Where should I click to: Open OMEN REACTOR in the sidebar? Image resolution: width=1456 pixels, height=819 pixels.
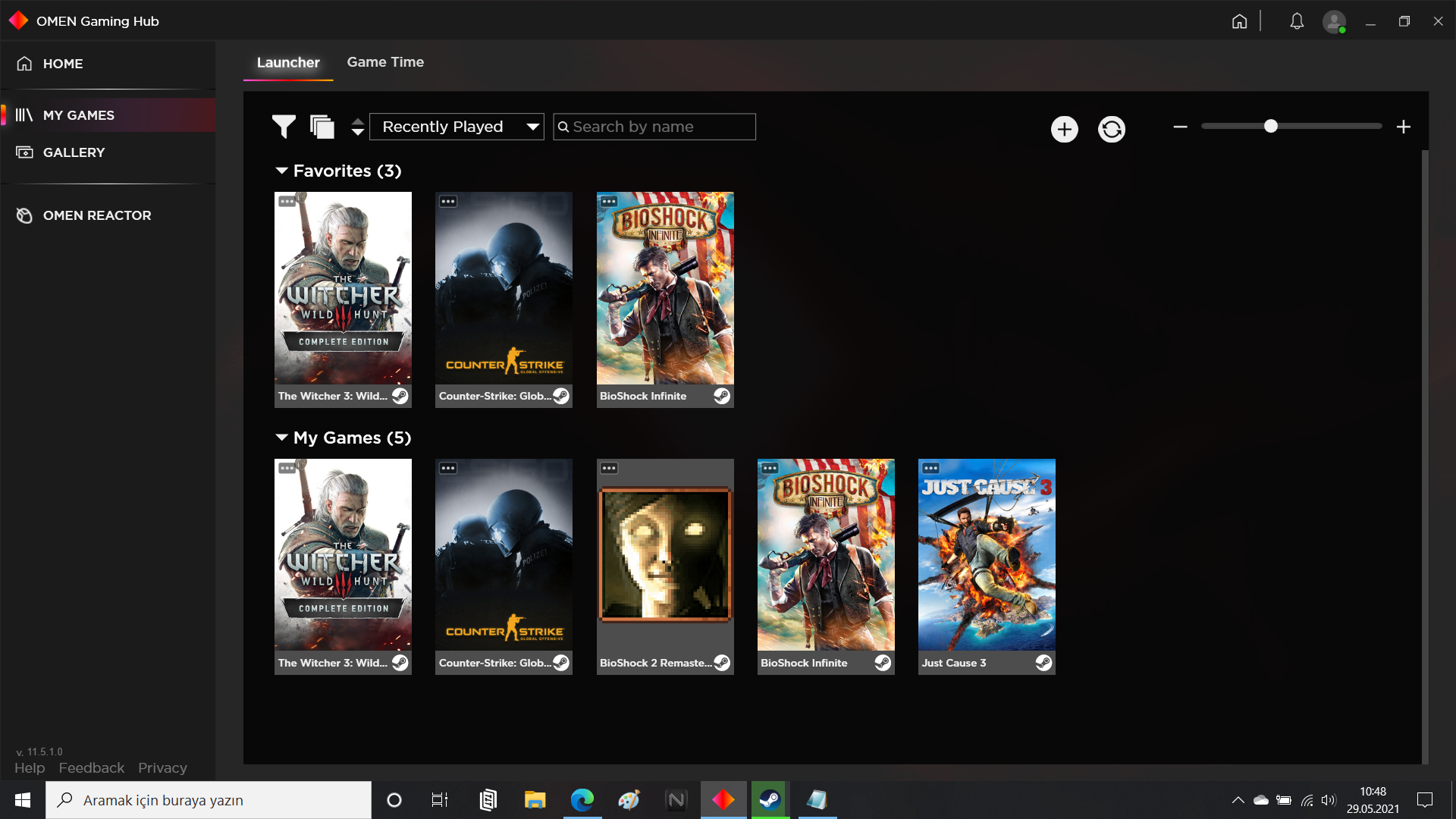(x=96, y=215)
